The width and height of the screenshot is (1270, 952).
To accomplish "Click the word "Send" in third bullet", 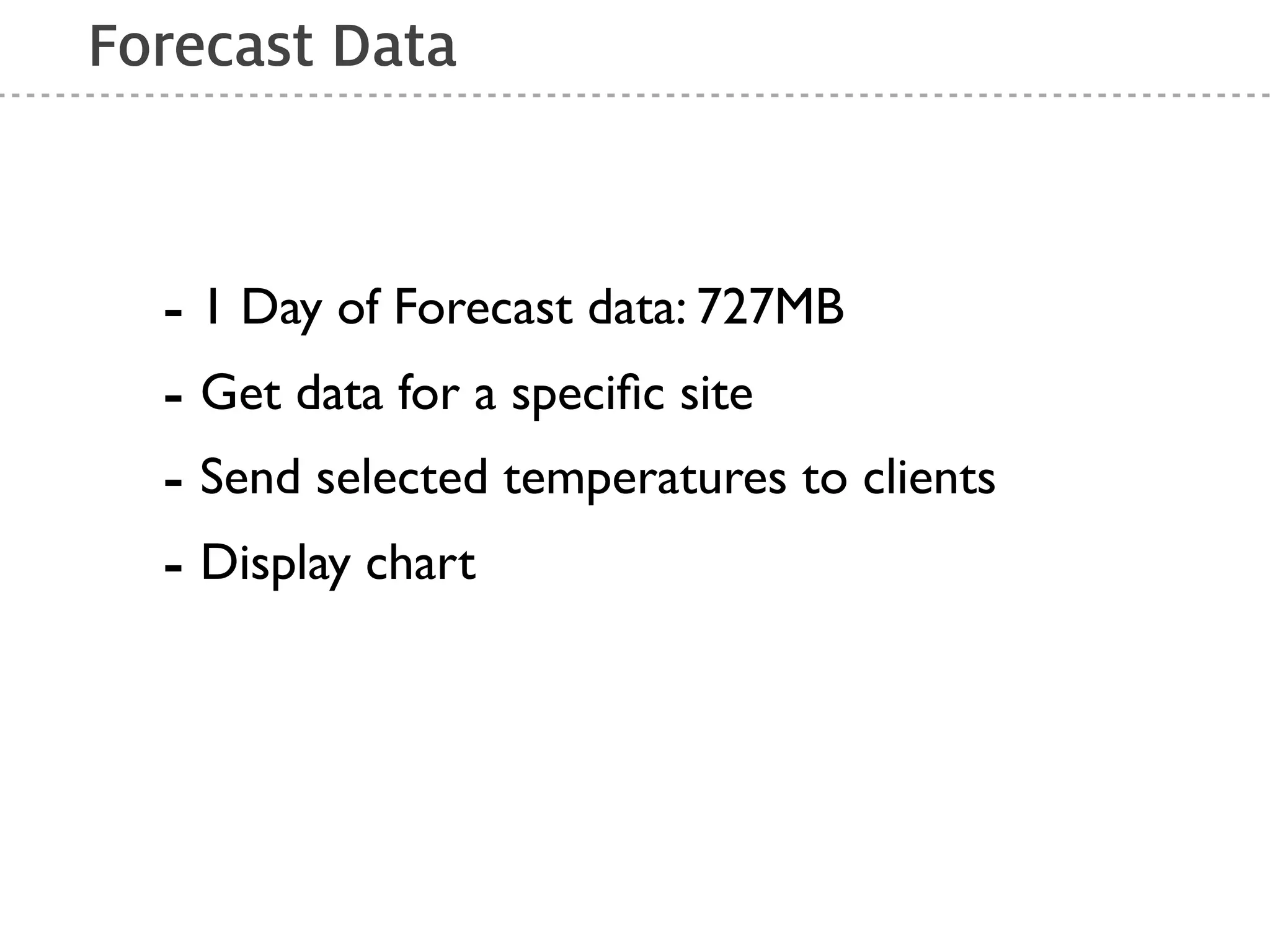I will [x=251, y=478].
